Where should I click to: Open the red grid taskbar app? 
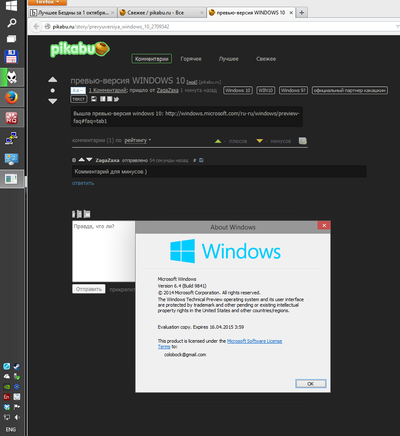click(12, 118)
